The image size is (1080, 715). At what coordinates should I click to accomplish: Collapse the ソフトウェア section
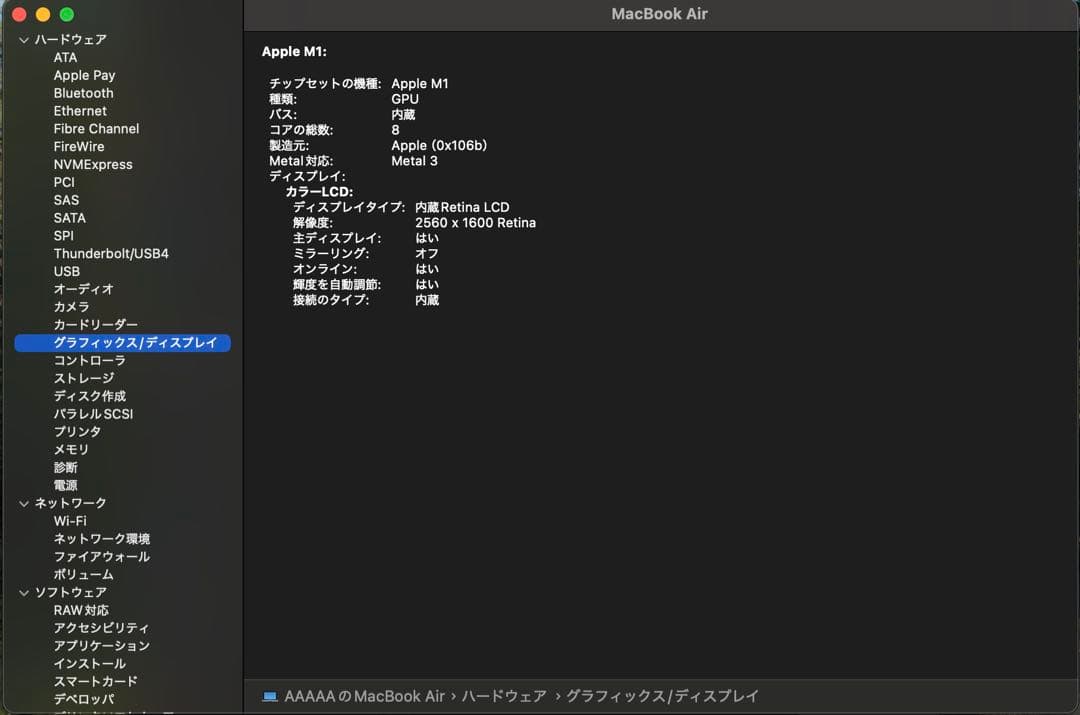(x=22, y=592)
